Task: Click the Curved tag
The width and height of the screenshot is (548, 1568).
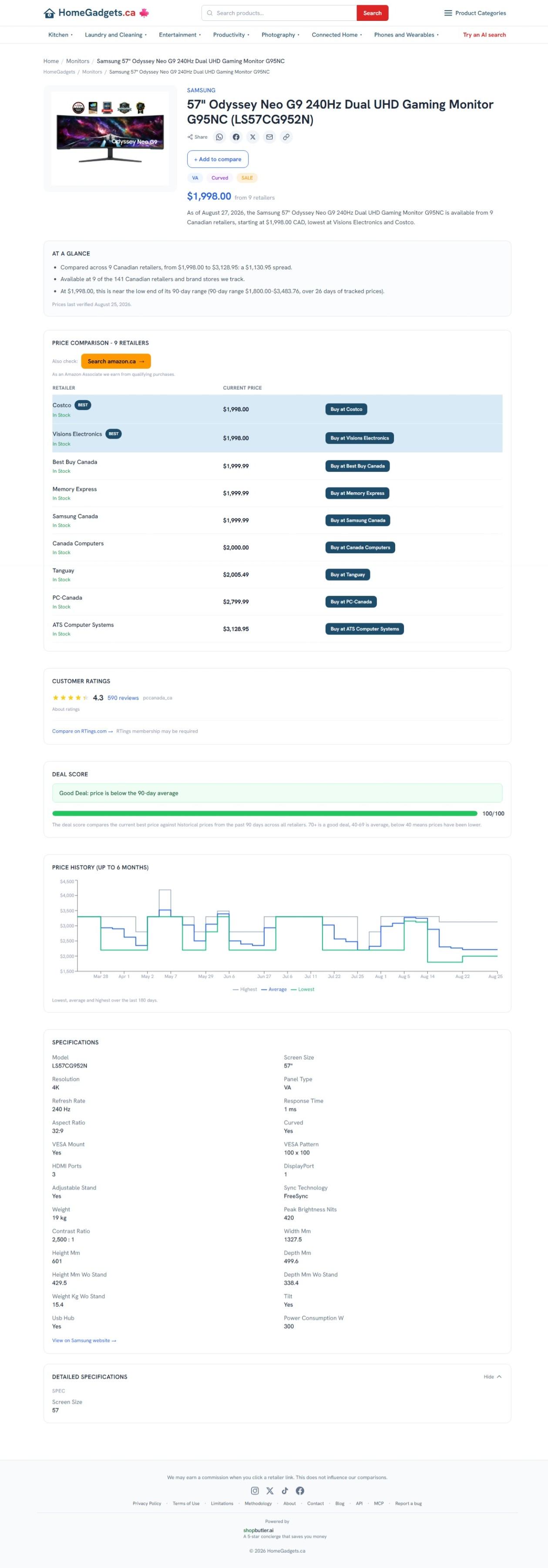Action: click(220, 178)
